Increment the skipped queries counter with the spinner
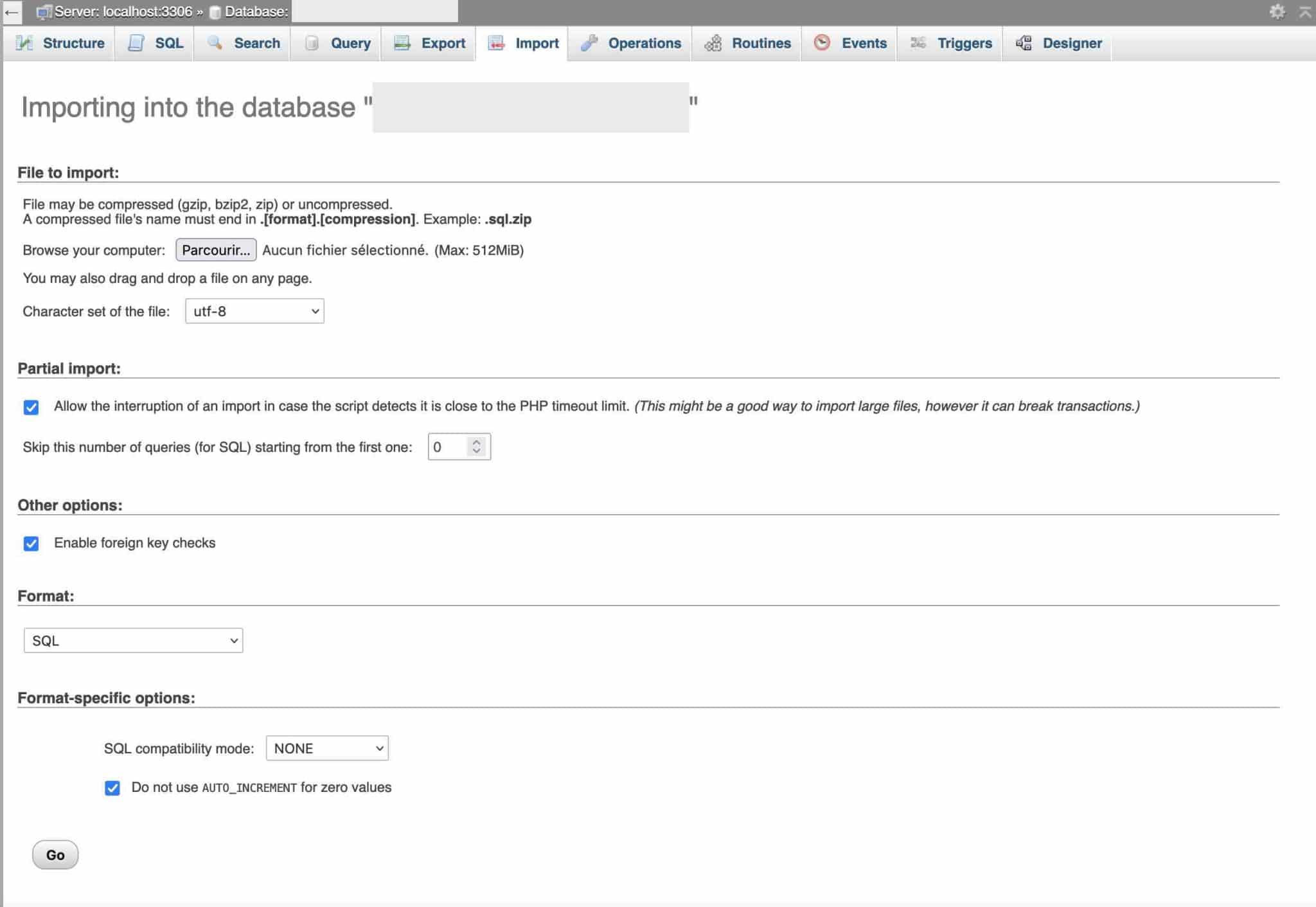 (476, 441)
